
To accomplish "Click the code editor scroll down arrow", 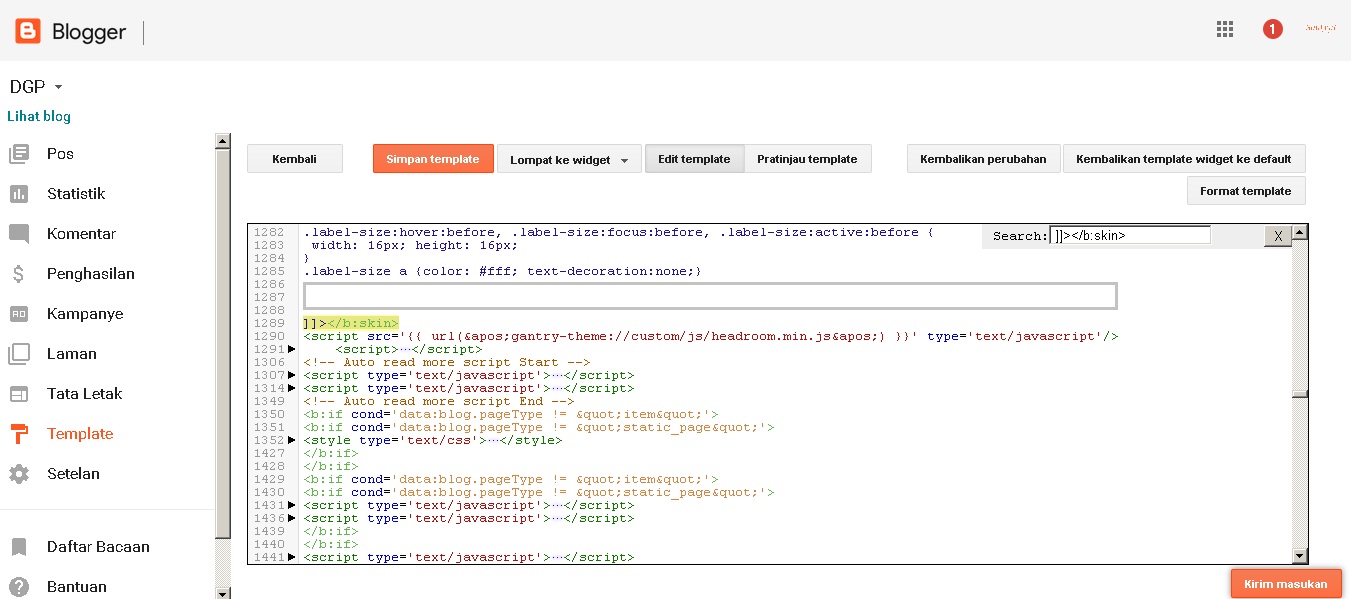I will click(1300, 556).
